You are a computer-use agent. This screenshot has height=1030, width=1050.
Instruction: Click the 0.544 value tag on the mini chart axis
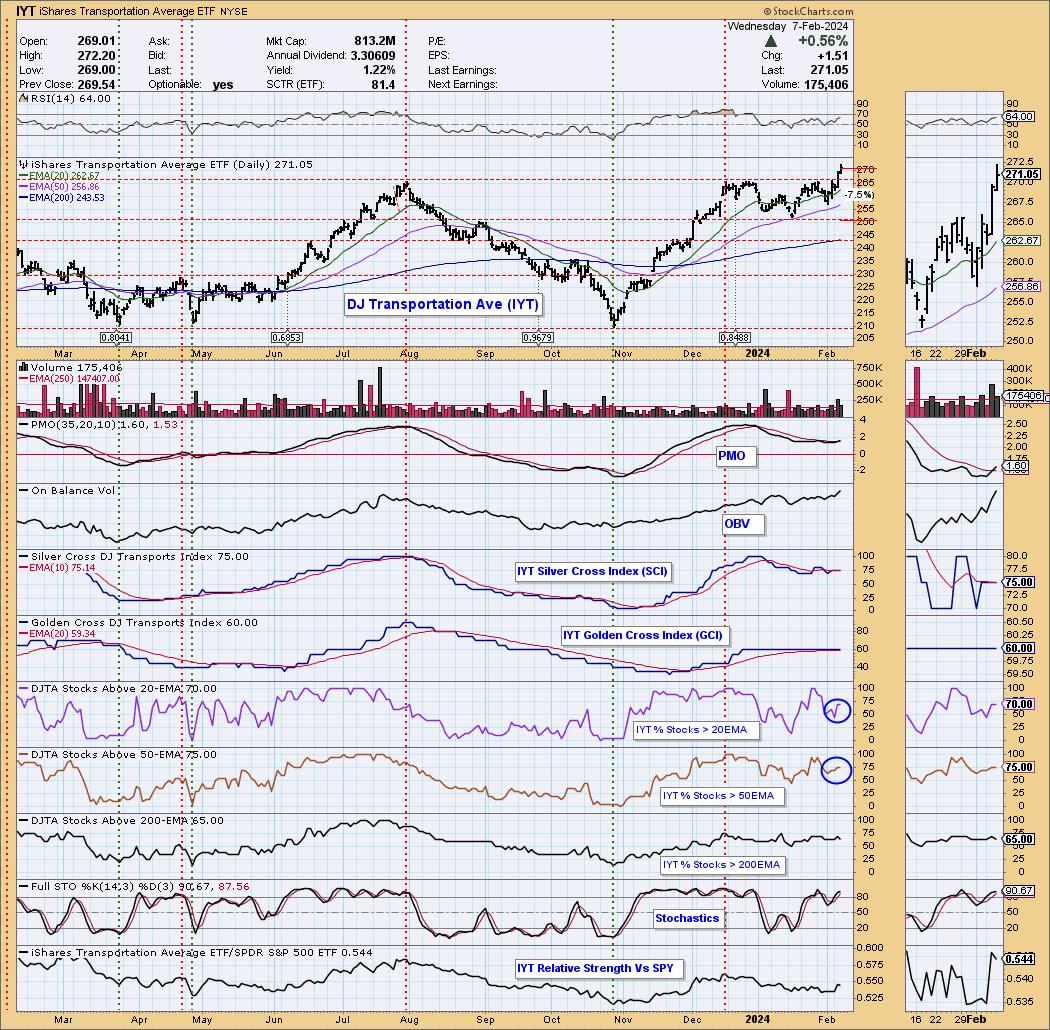coord(1019,959)
